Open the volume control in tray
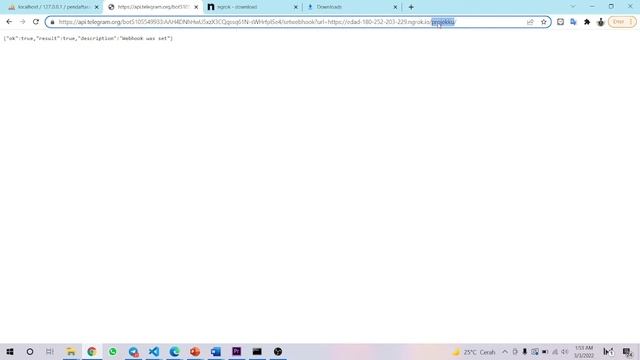 (x=565, y=352)
